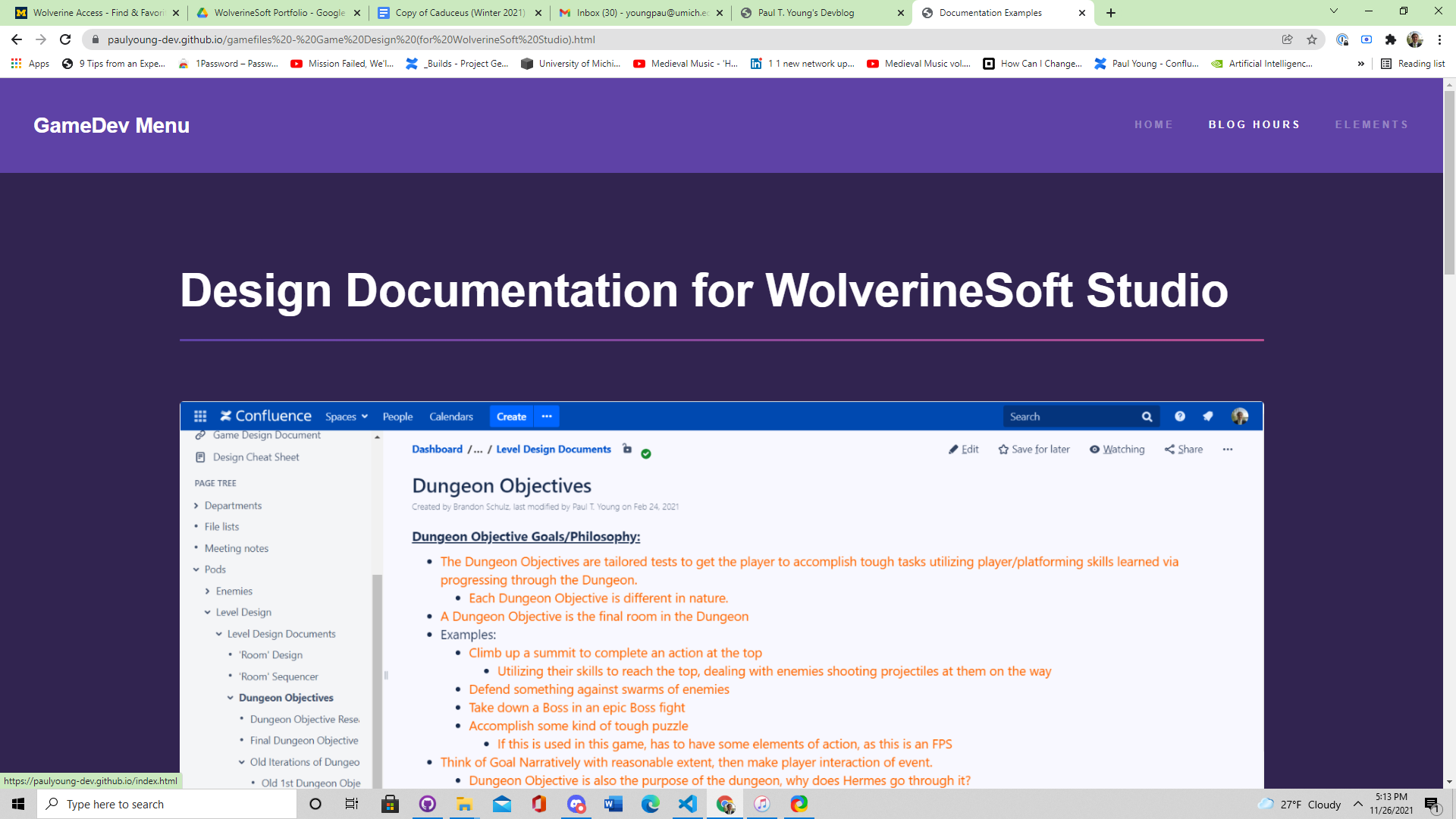Screen dimensions: 1456x819
Task: Open Confluence user avatar menu
Action: (1240, 416)
